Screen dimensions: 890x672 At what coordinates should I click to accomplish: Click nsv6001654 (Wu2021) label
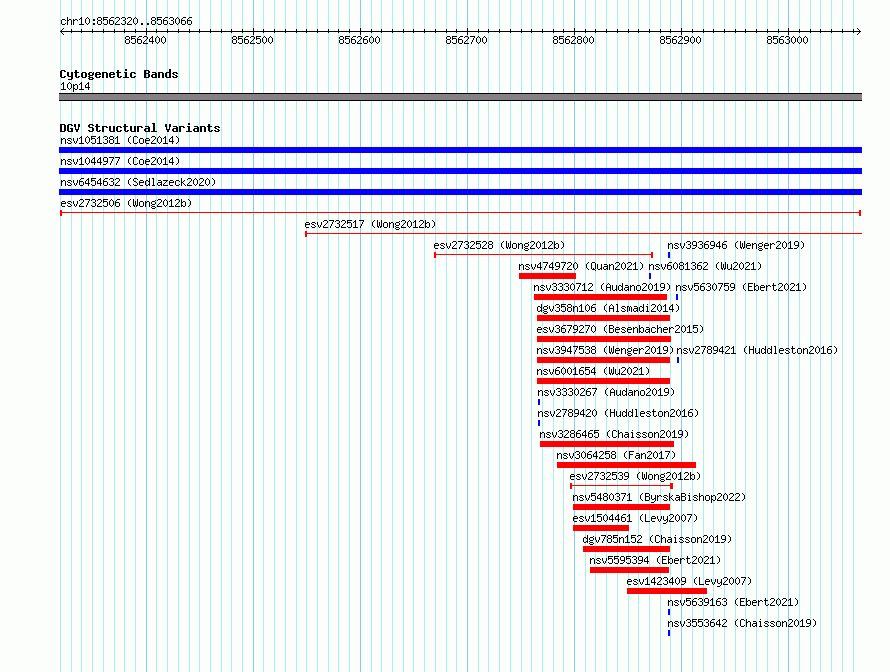pos(593,371)
